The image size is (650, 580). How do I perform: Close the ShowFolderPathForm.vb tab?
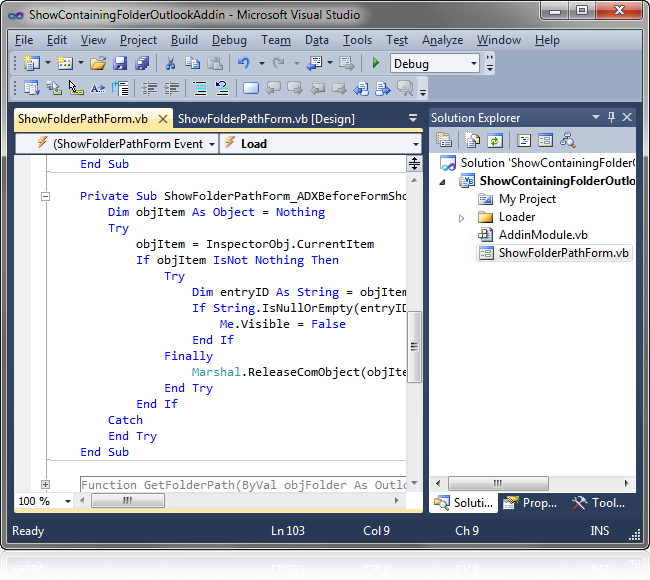(x=163, y=119)
